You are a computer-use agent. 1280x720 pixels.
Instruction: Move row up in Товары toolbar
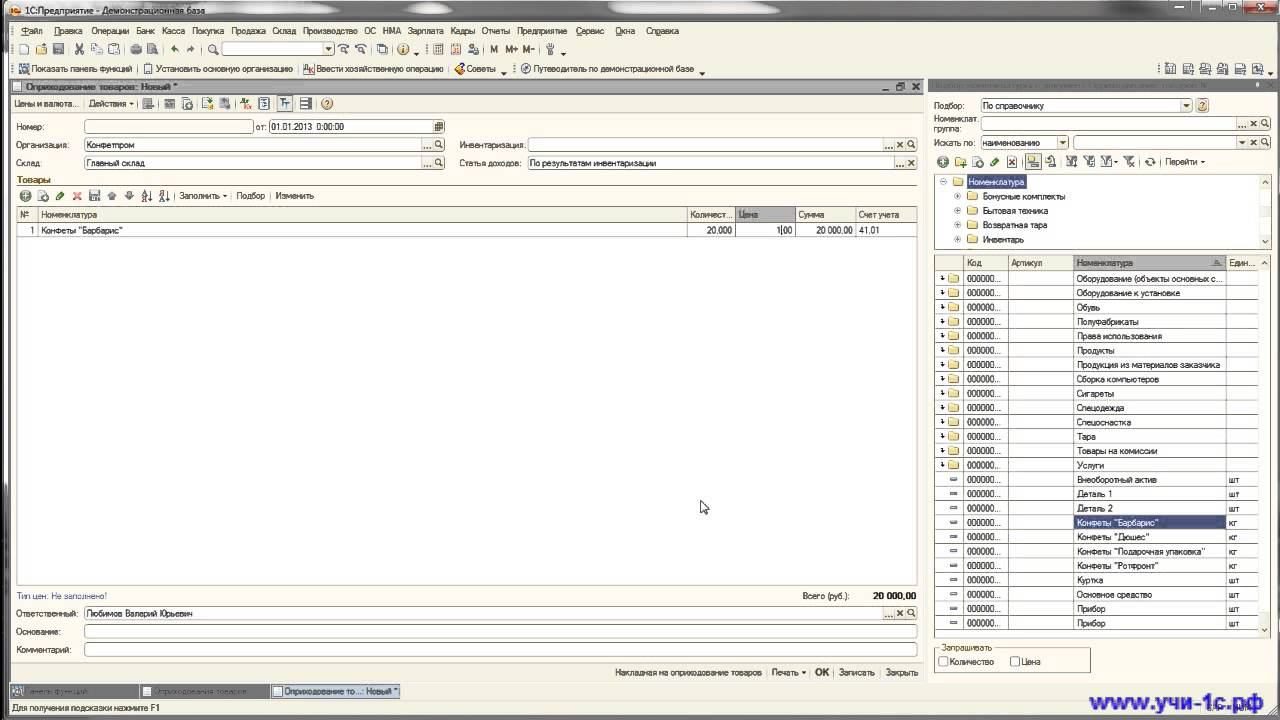[x=112, y=196]
